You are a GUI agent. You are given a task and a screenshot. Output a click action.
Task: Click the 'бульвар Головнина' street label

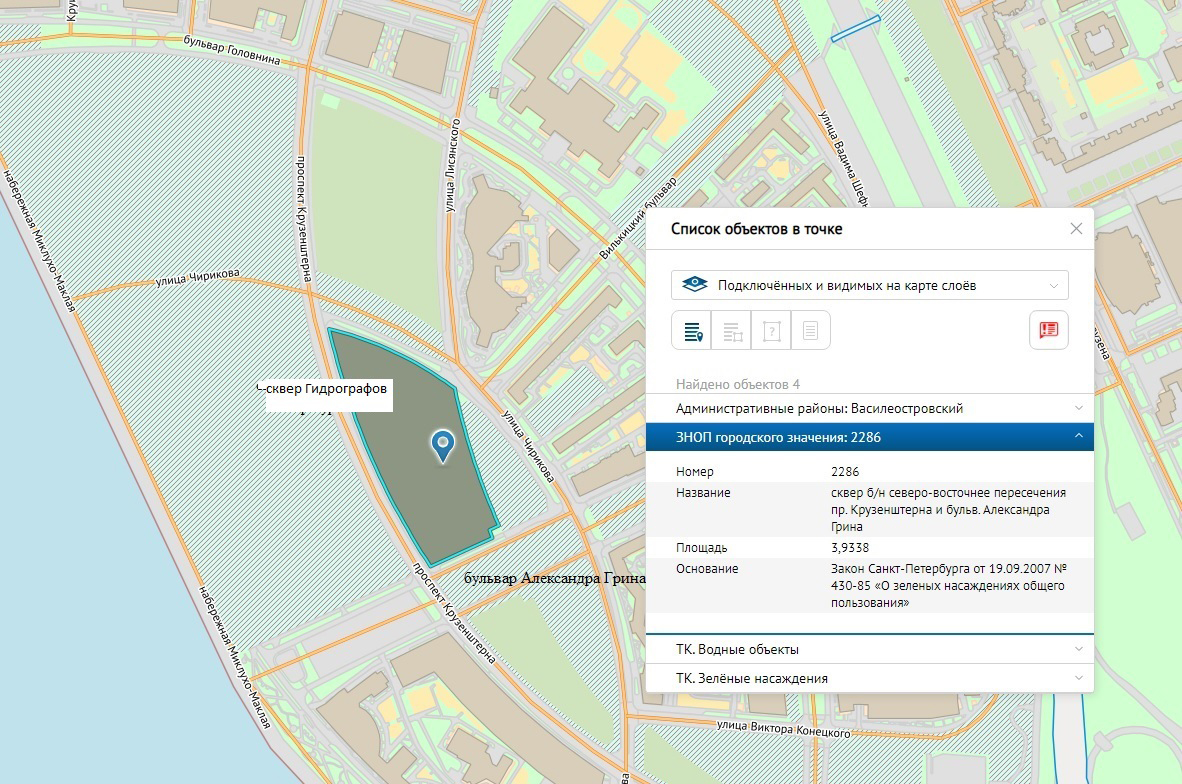231,50
